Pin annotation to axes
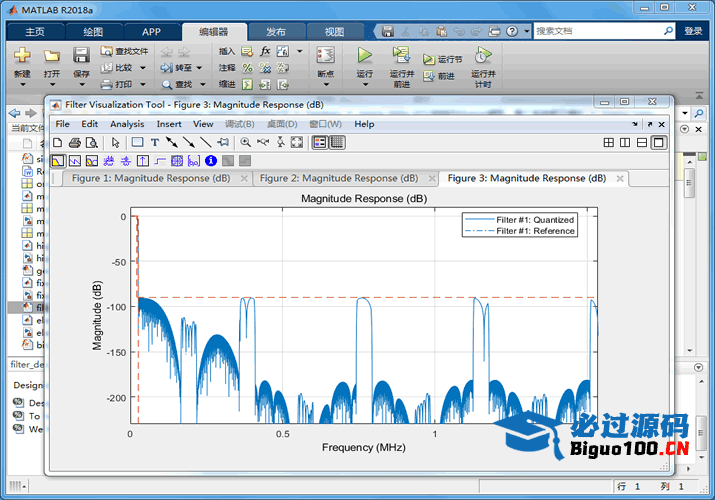Screen dimensions: 715x500 coord(223,143)
